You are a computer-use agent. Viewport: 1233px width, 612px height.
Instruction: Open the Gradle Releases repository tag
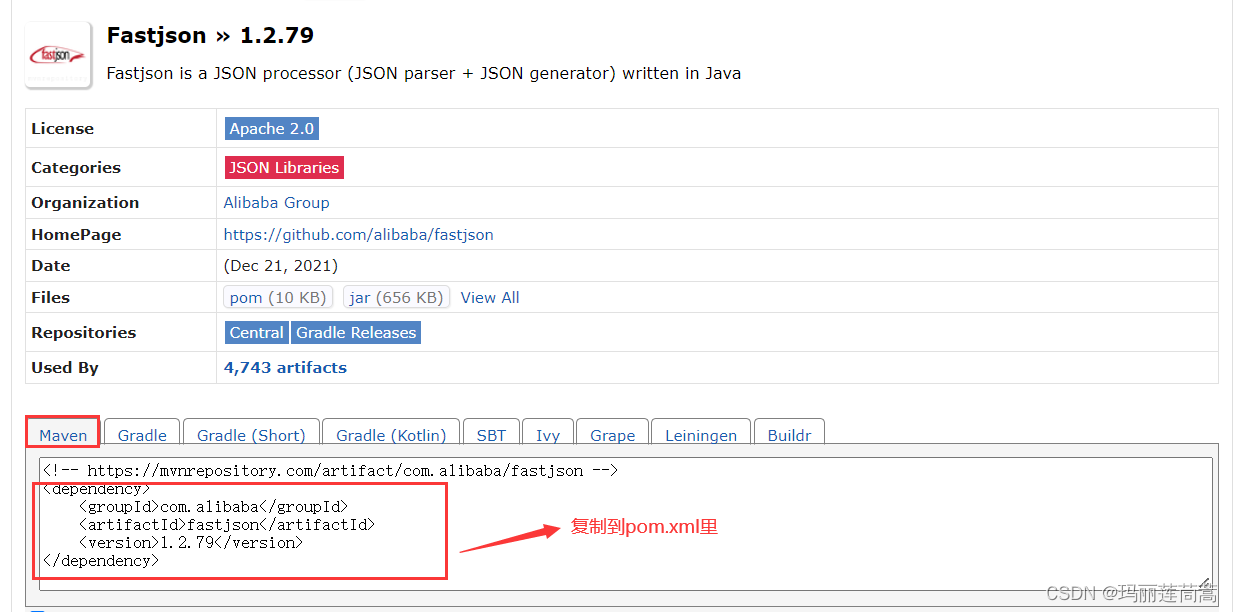click(356, 332)
